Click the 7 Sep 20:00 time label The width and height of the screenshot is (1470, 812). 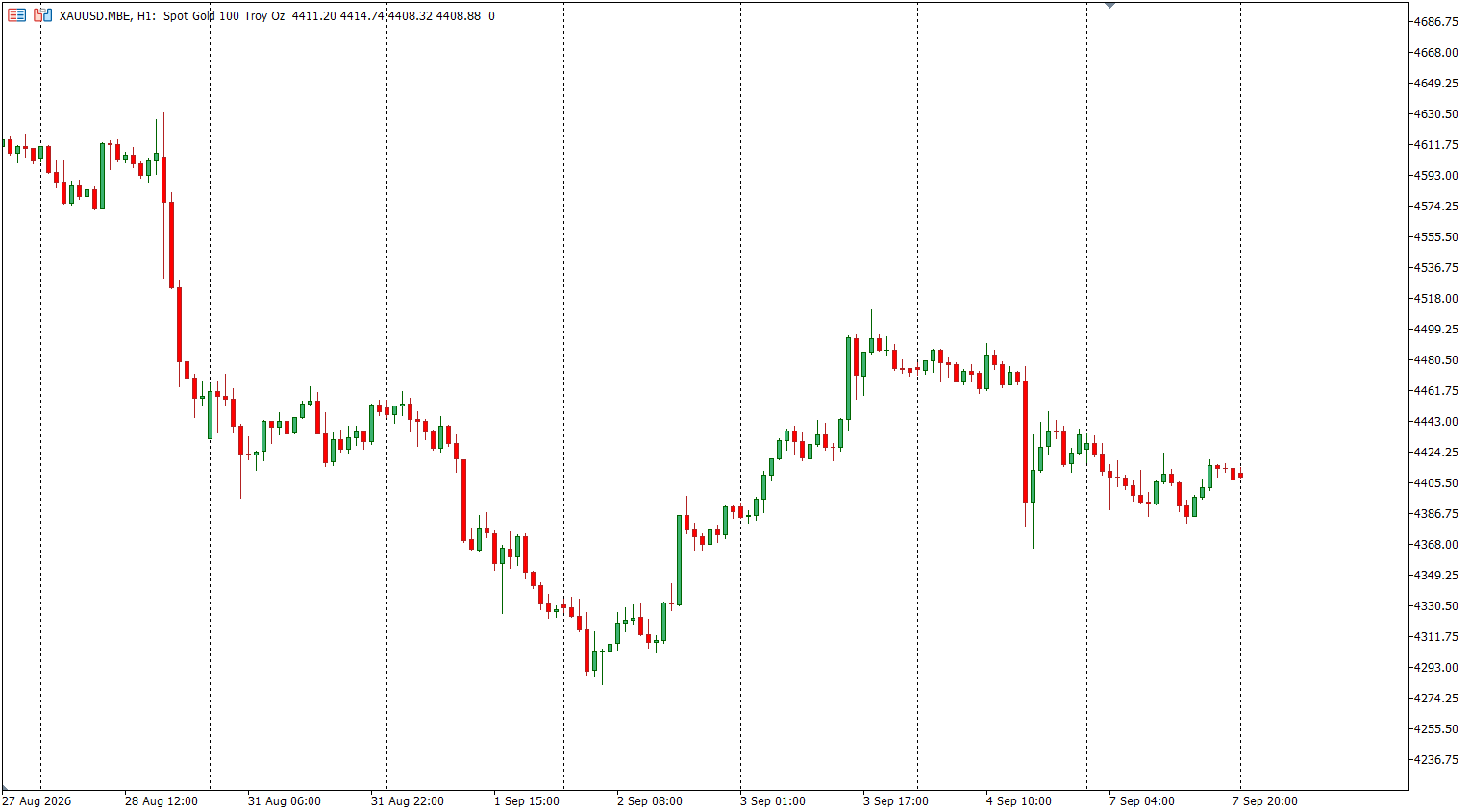(x=1265, y=801)
